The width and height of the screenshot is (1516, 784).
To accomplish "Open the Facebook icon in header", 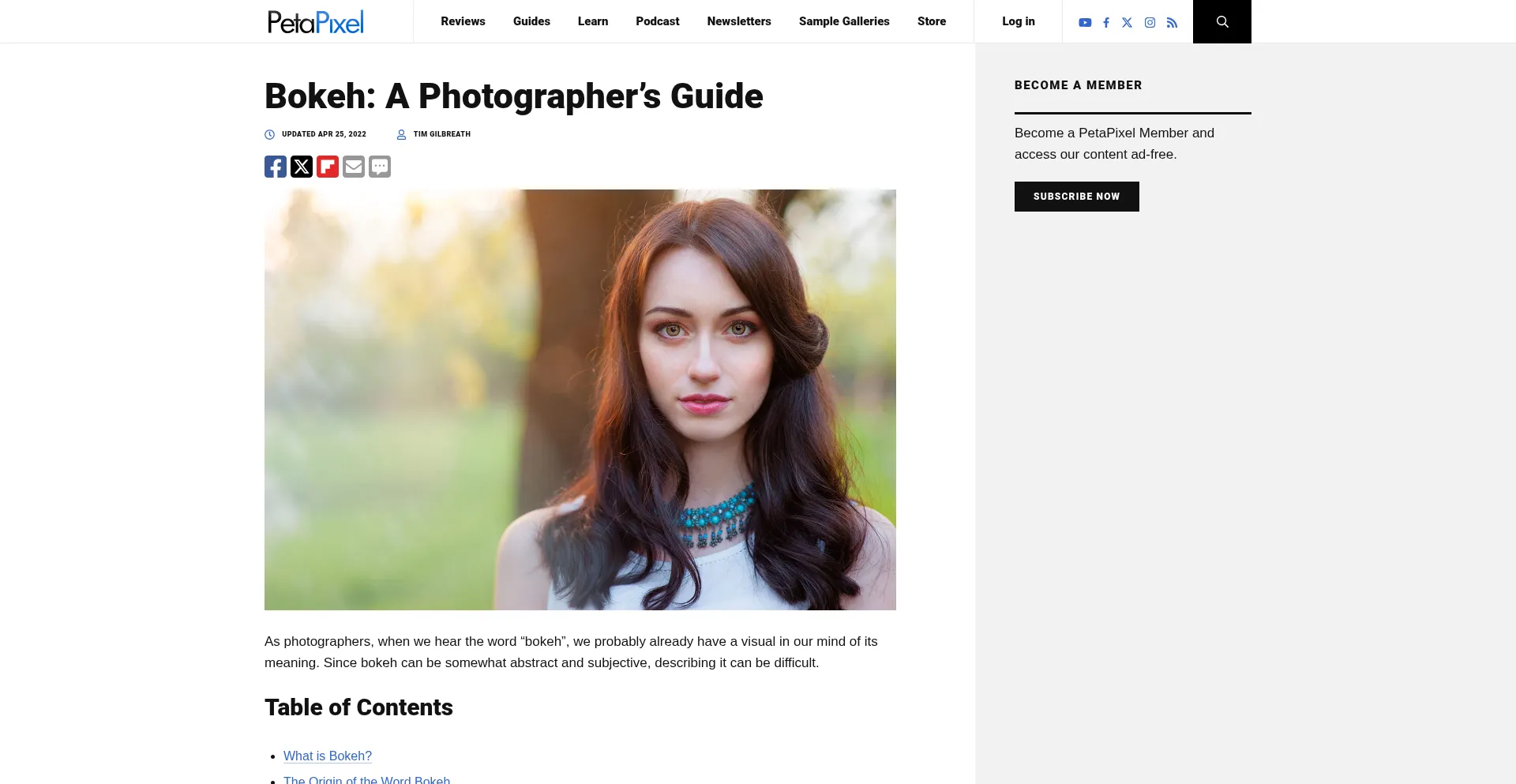I will click(x=1106, y=23).
